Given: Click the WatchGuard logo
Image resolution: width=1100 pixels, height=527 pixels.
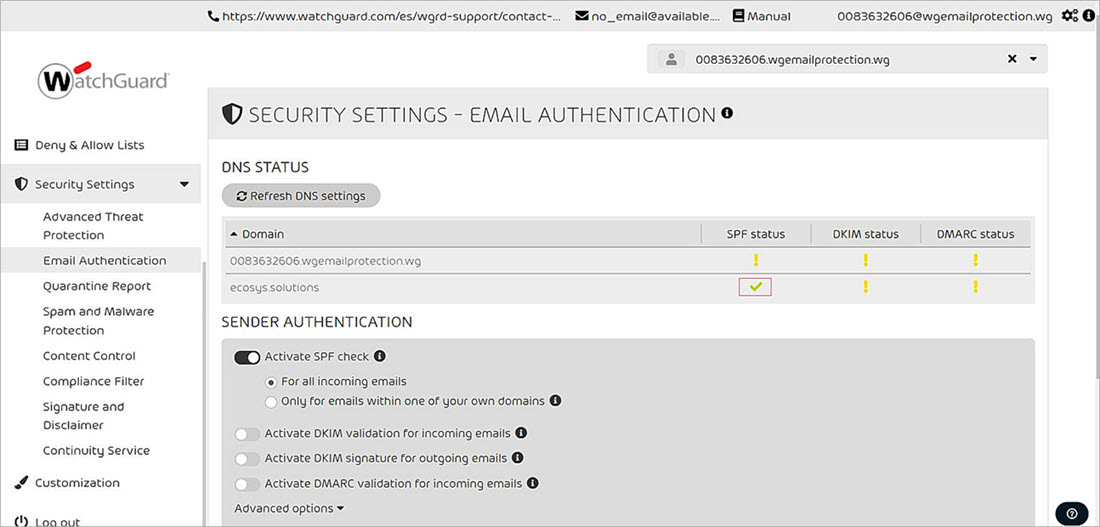Looking at the screenshot, I should pyautogui.click(x=103, y=80).
